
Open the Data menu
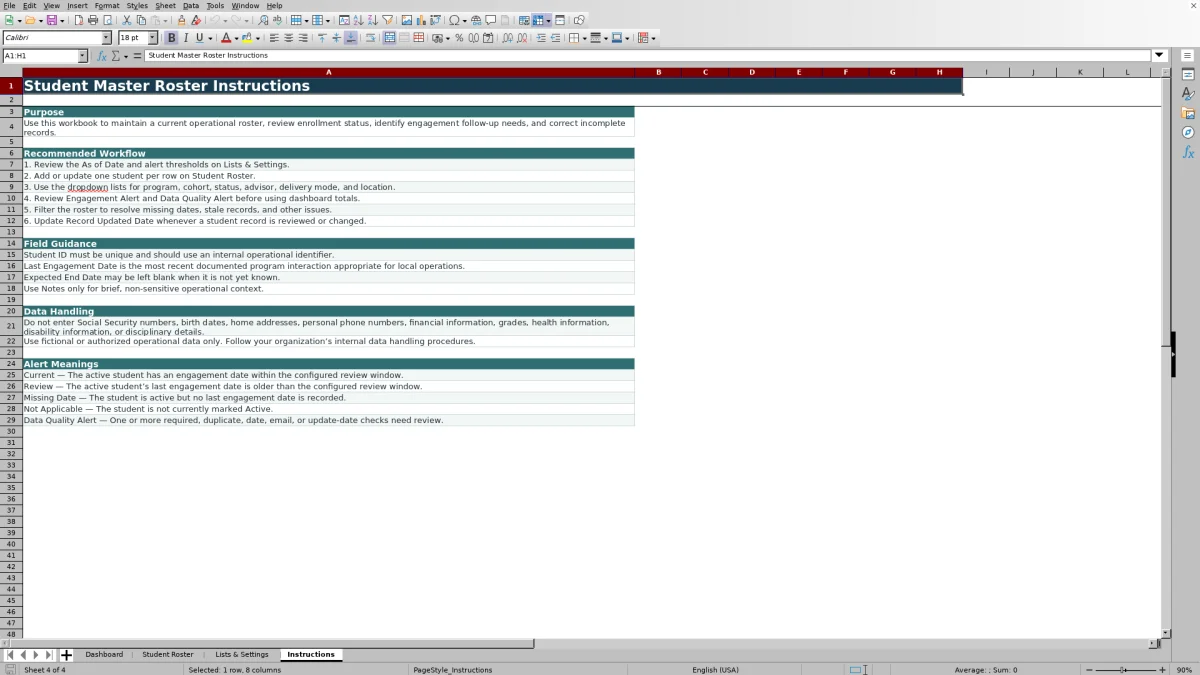click(190, 6)
